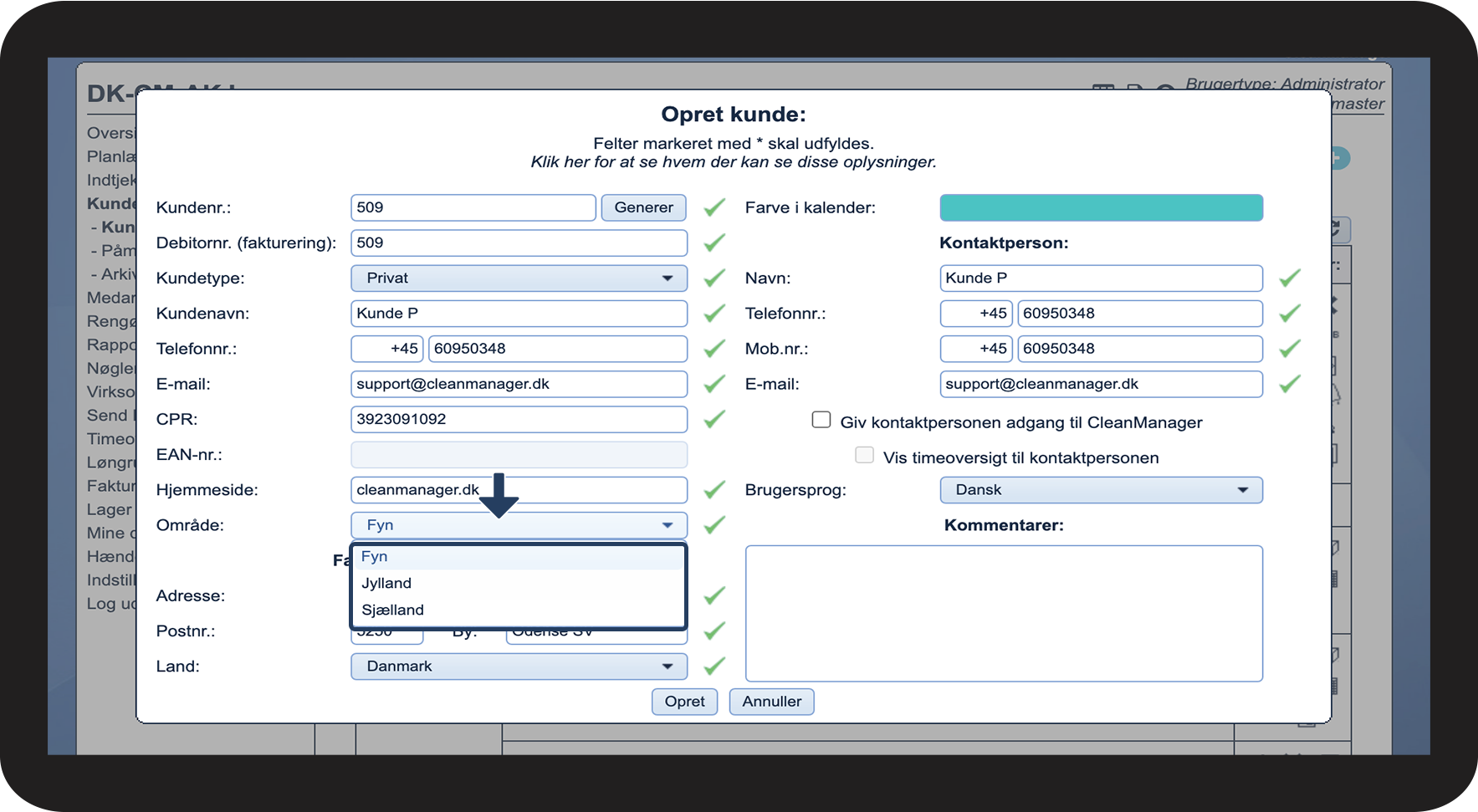Click the green checkmark next to CPR field
The height and width of the screenshot is (812, 1478).
713,419
